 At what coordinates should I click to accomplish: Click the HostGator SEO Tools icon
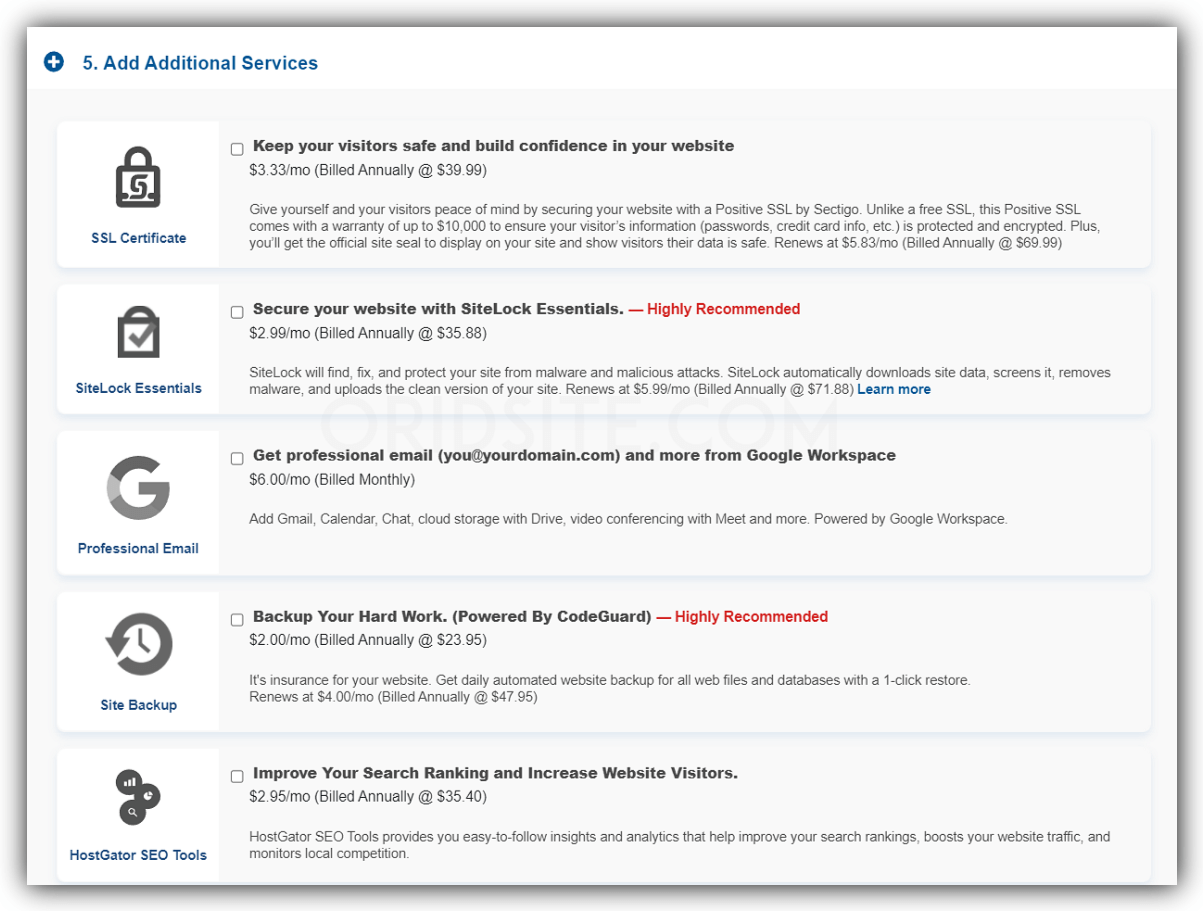pos(138,797)
